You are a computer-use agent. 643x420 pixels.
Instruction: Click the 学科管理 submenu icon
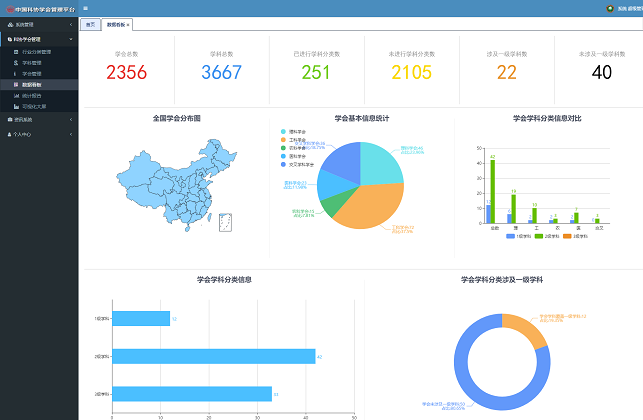tap(16, 63)
